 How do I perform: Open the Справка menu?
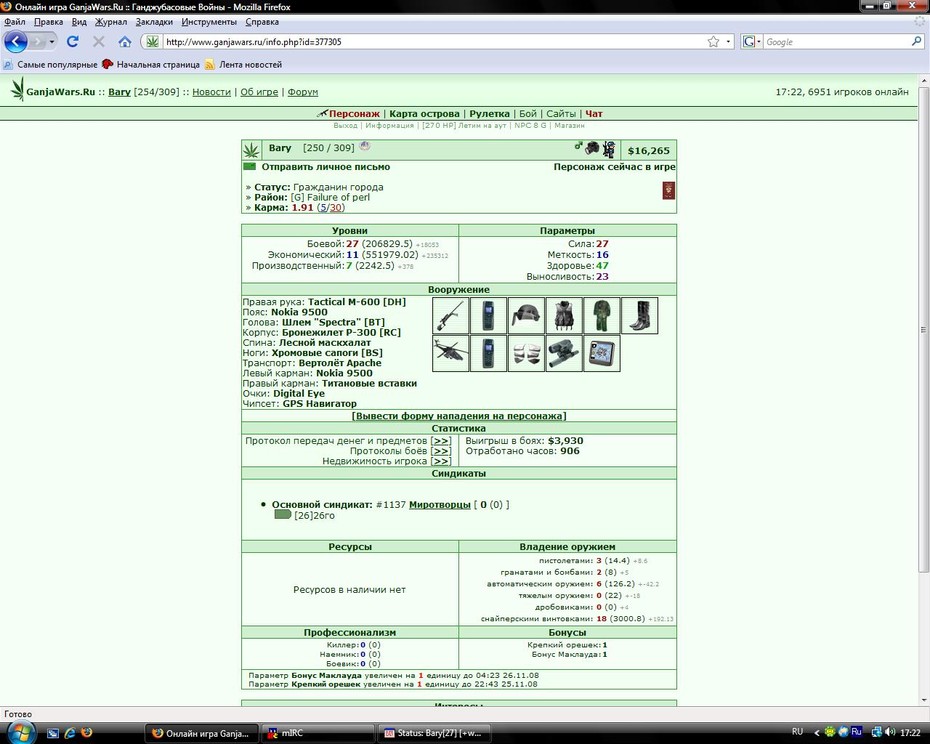[x=262, y=22]
